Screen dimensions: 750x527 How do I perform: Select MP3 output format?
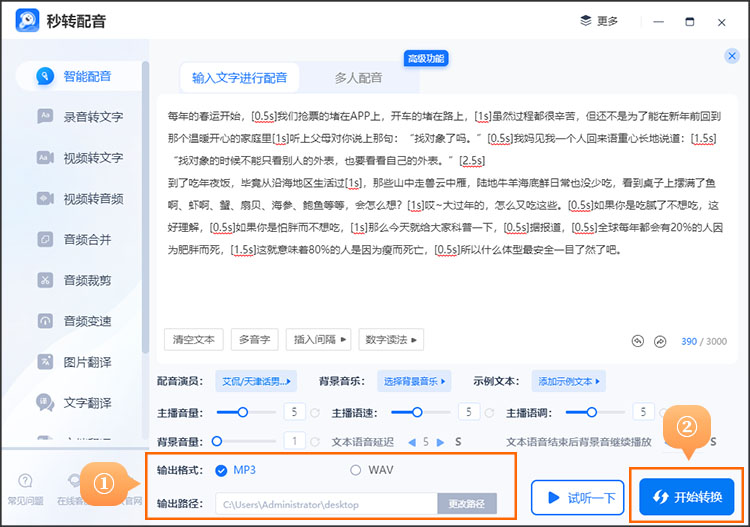click(222, 470)
